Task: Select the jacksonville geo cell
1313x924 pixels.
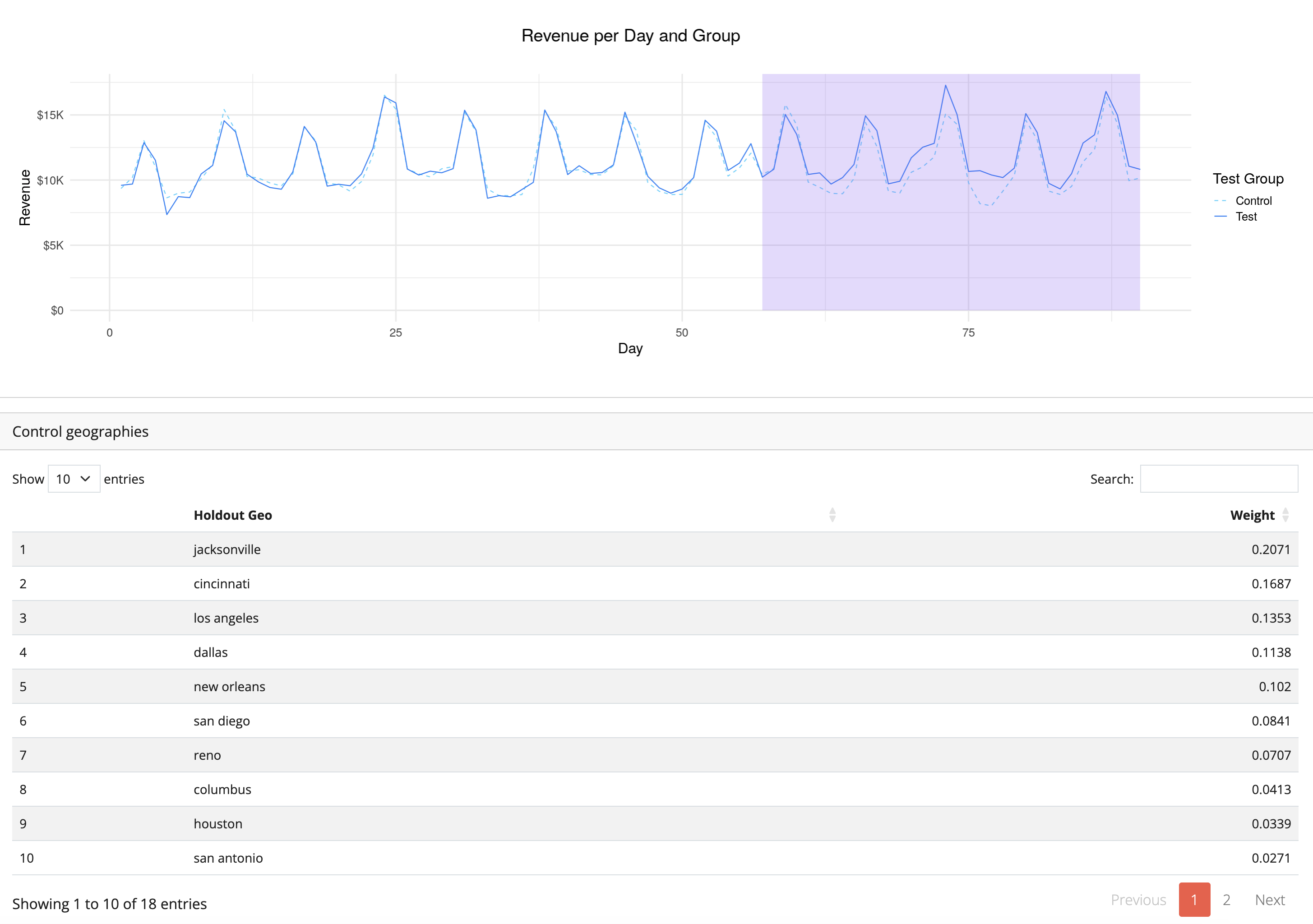Action: [227, 550]
